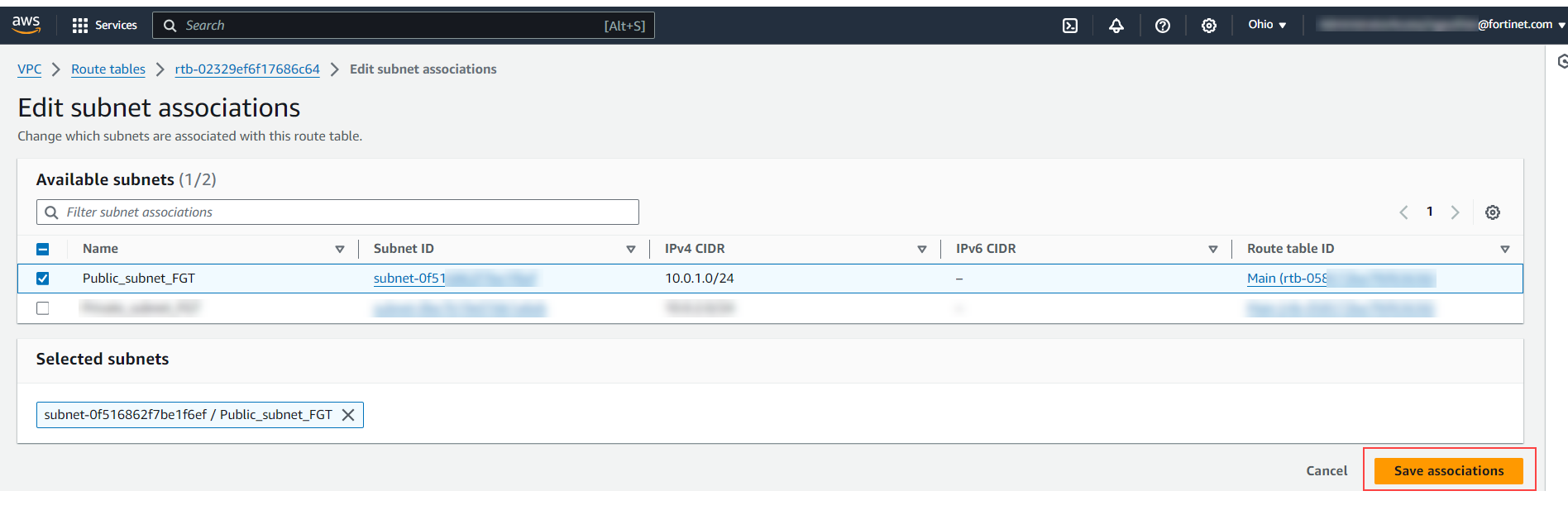The width and height of the screenshot is (1568, 510).
Task: Open CloudShell terminal icon
Action: pos(1070,26)
